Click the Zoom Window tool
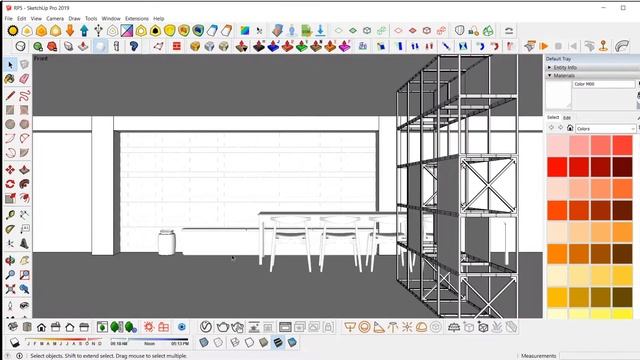 (x=24, y=275)
